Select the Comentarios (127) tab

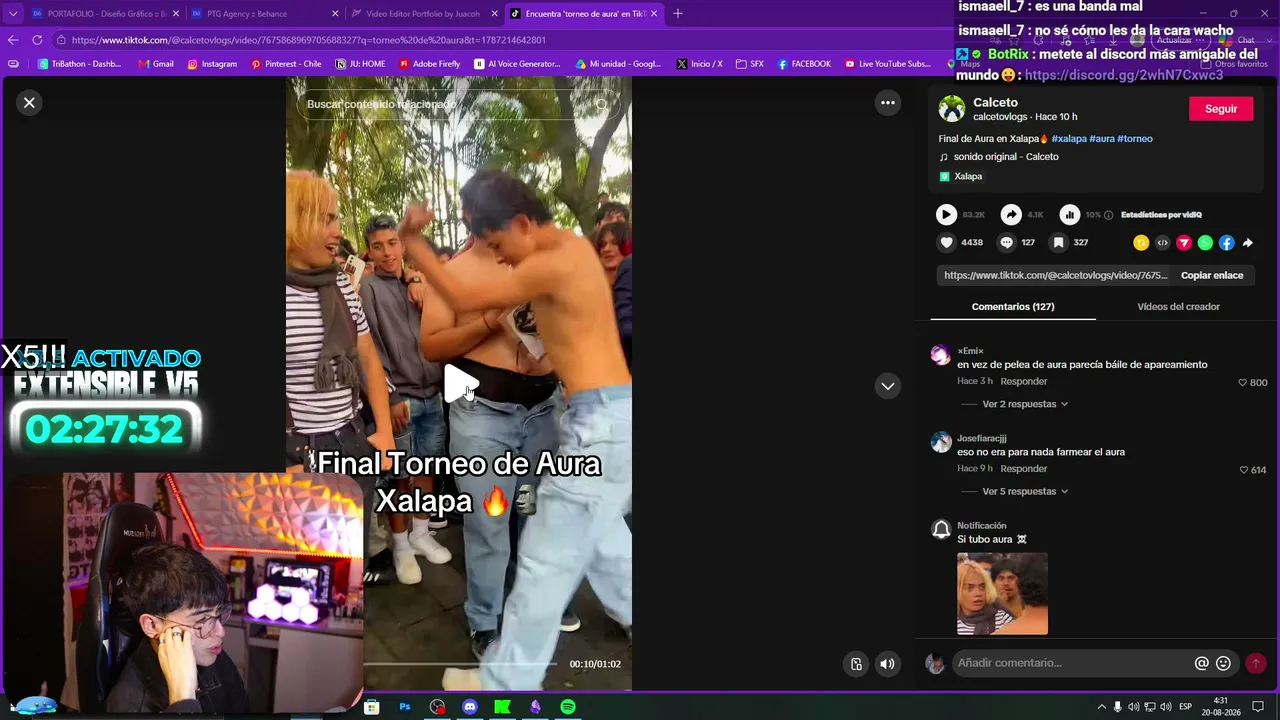pos(1013,307)
